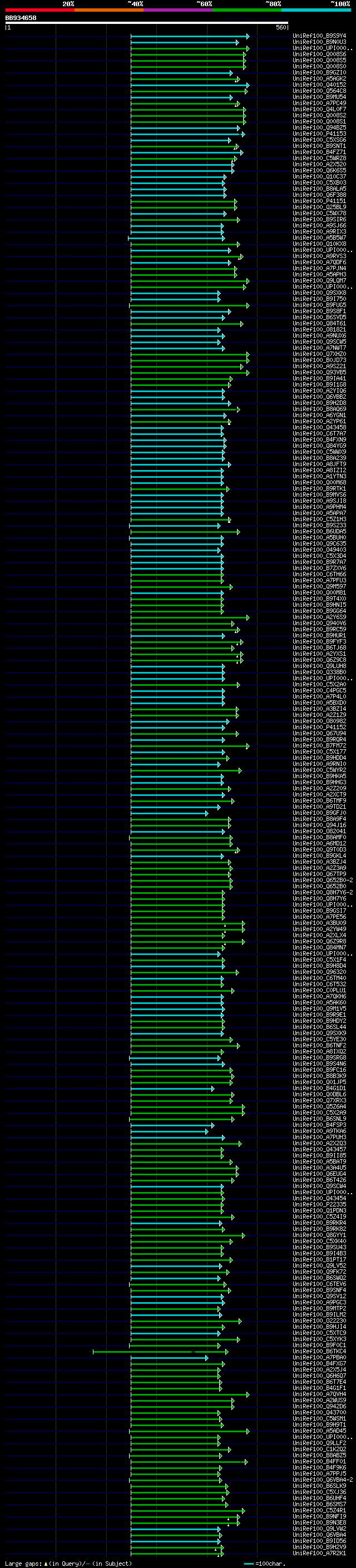356x1568 pixels.
Task: Click the UniRef100_Q67U94 entry
Action: click(319, 734)
